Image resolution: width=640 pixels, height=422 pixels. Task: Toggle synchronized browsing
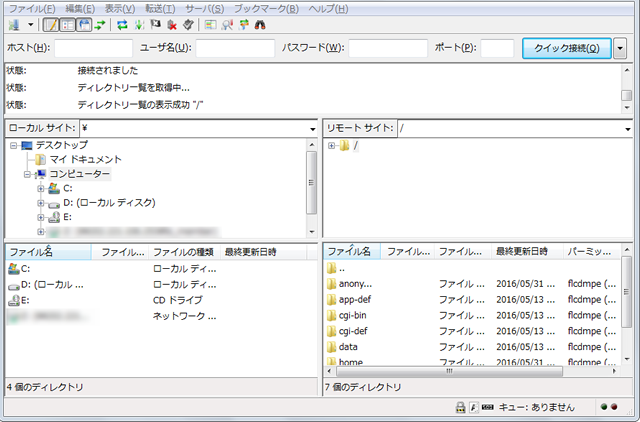(x=244, y=25)
